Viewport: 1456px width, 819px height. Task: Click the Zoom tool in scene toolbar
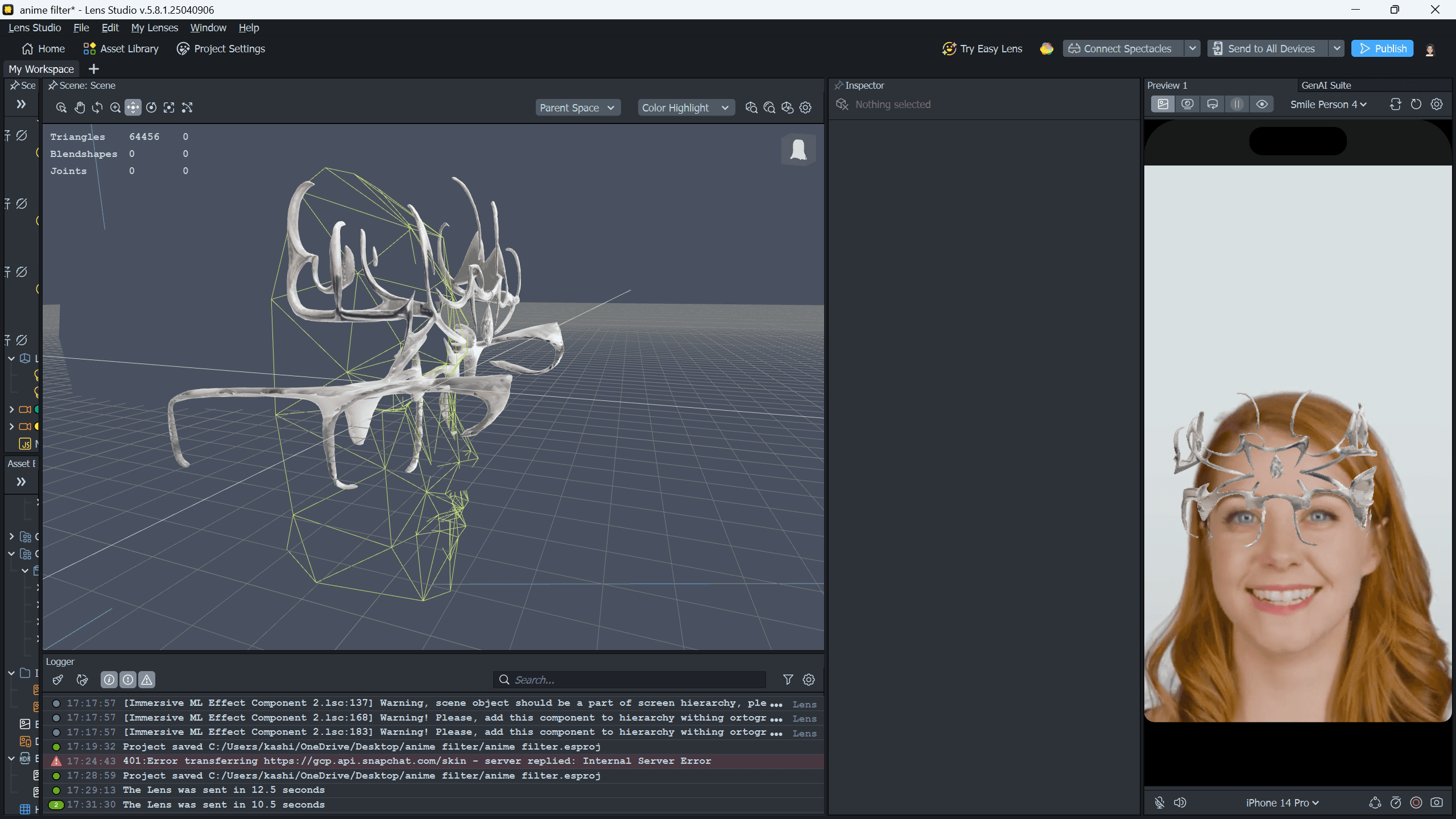pyautogui.click(x=115, y=107)
